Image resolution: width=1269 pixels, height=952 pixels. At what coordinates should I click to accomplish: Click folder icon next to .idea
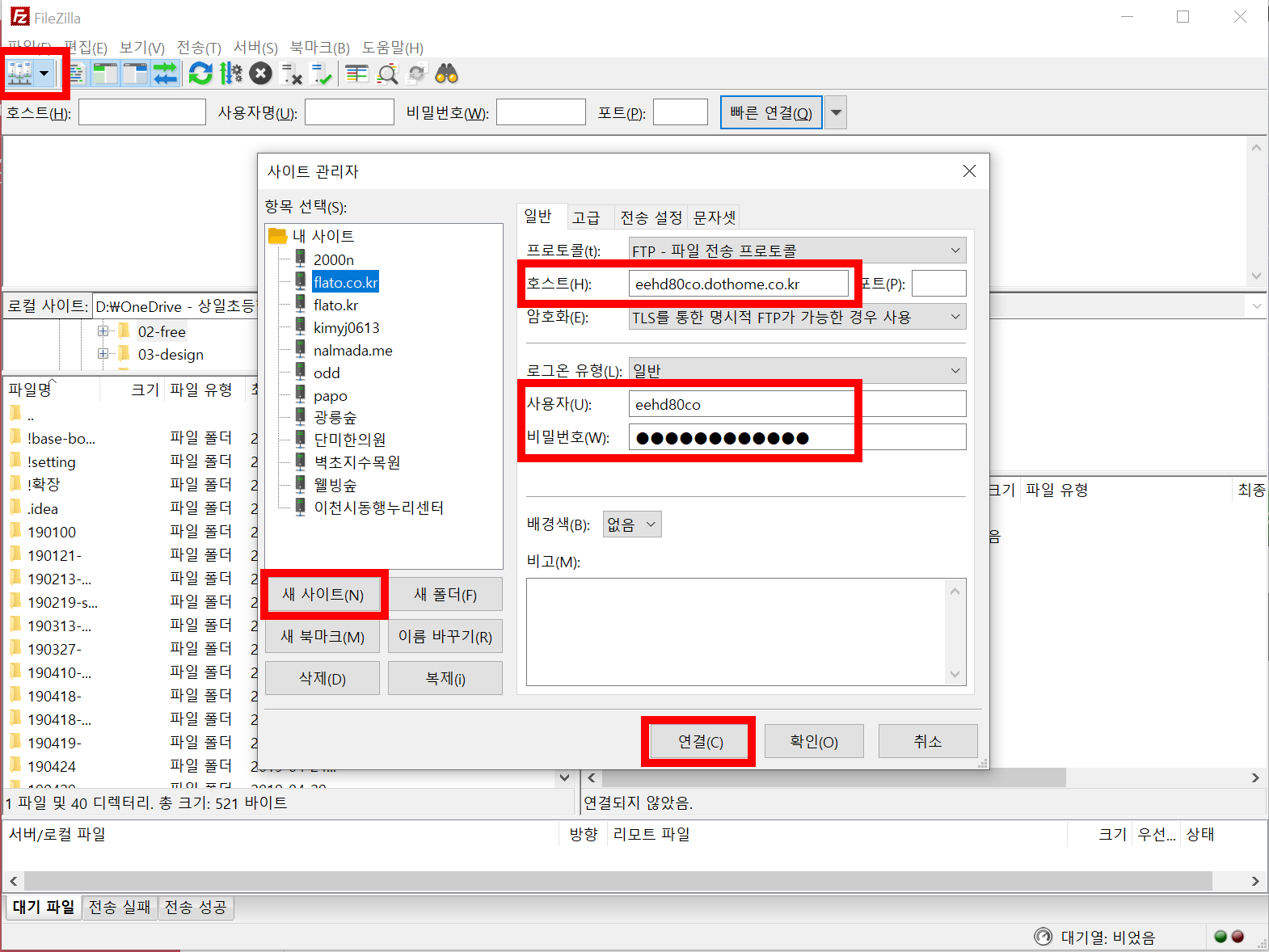click(15, 508)
